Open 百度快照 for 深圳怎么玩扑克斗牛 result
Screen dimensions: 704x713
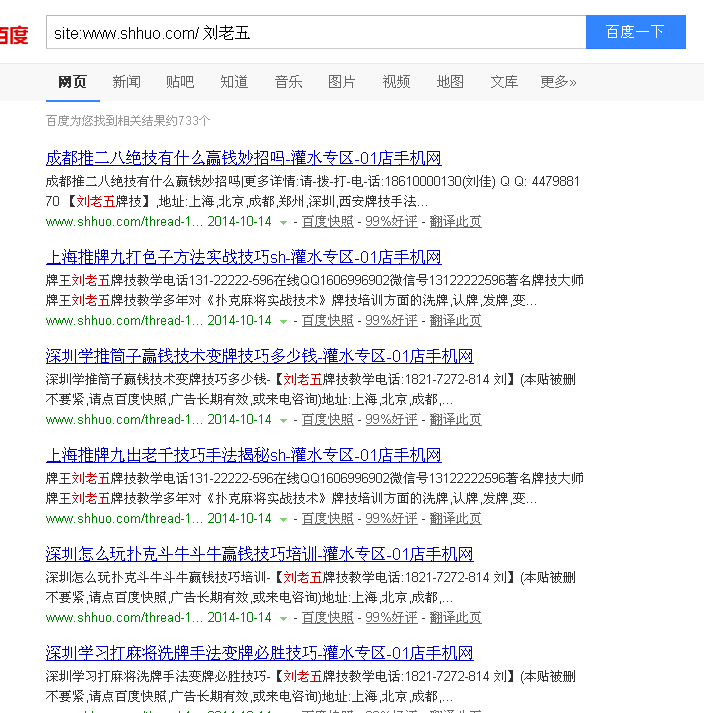click(327, 618)
